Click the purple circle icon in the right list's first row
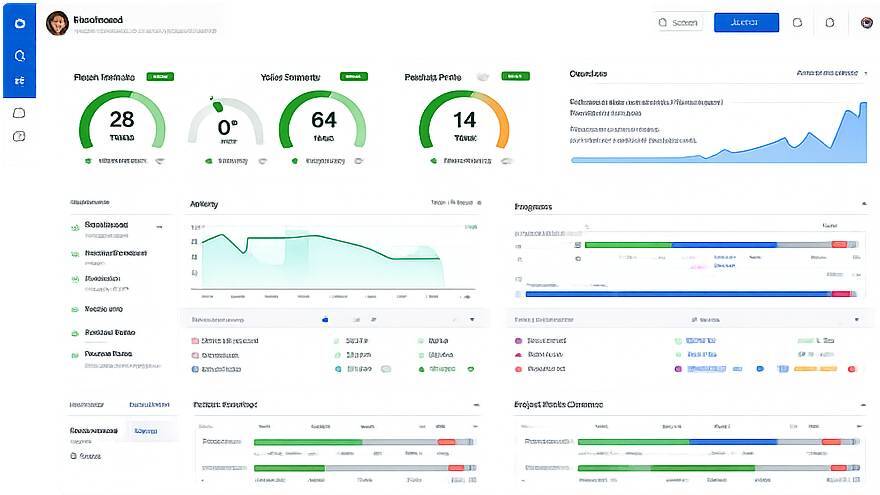The height and width of the screenshot is (495, 880). (518, 341)
